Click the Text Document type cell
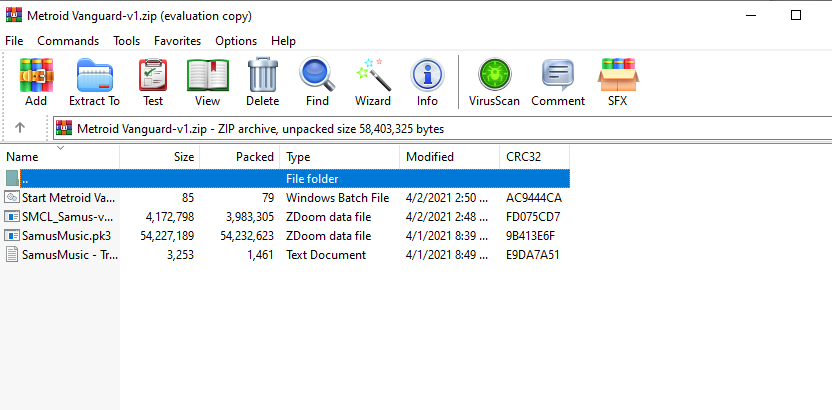 [326, 255]
